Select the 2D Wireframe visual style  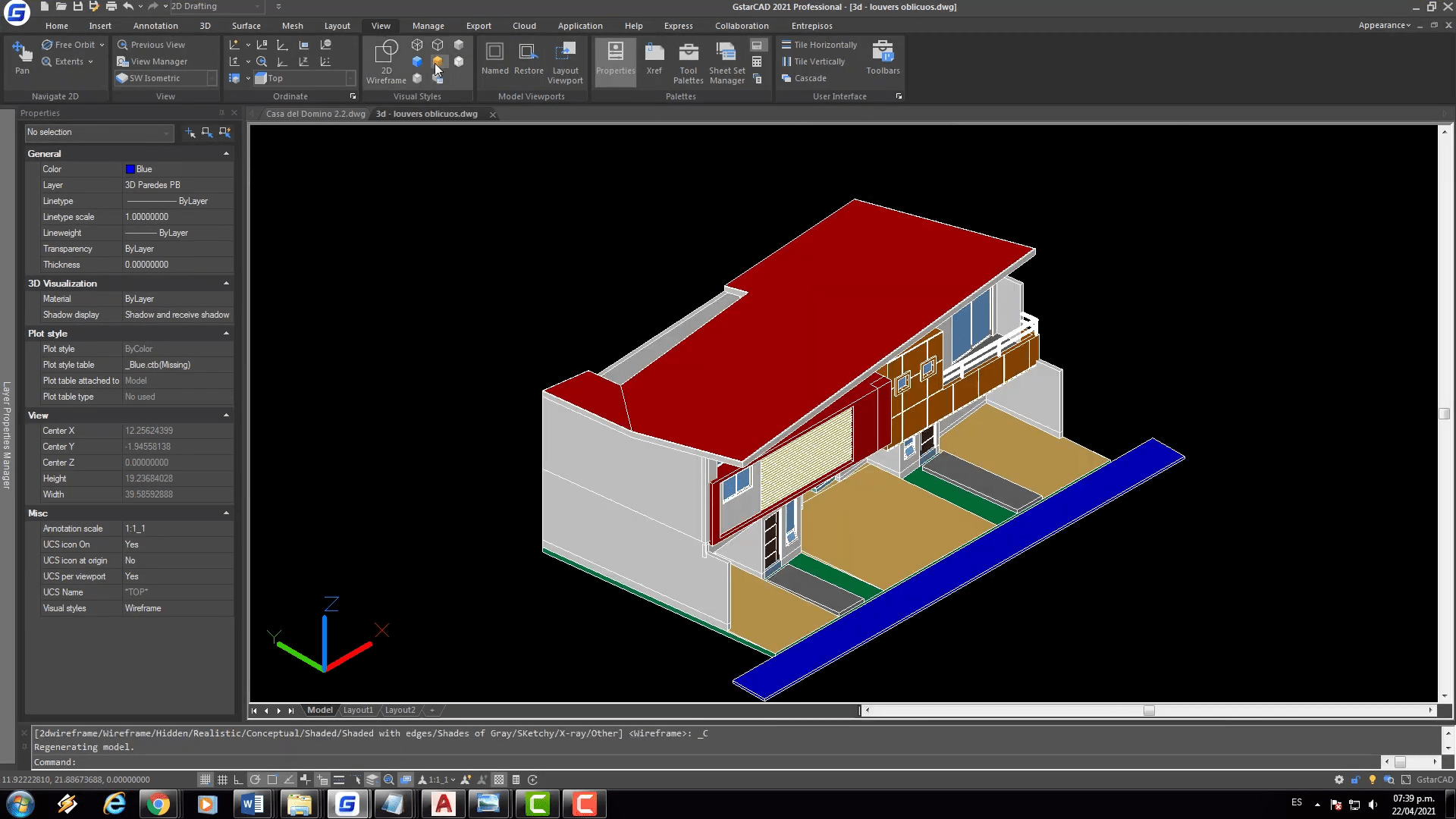click(385, 61)
